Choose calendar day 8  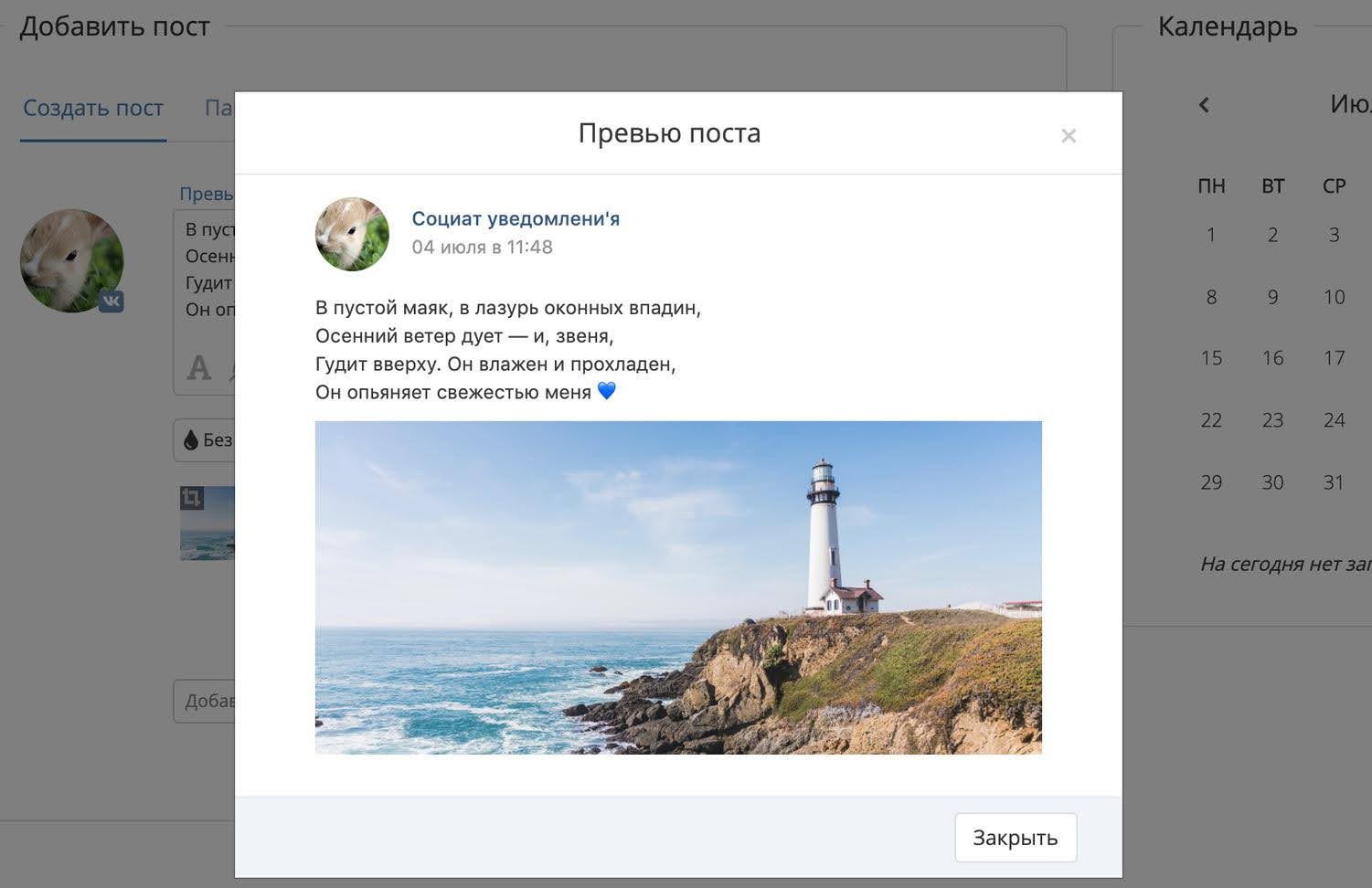1211,297
